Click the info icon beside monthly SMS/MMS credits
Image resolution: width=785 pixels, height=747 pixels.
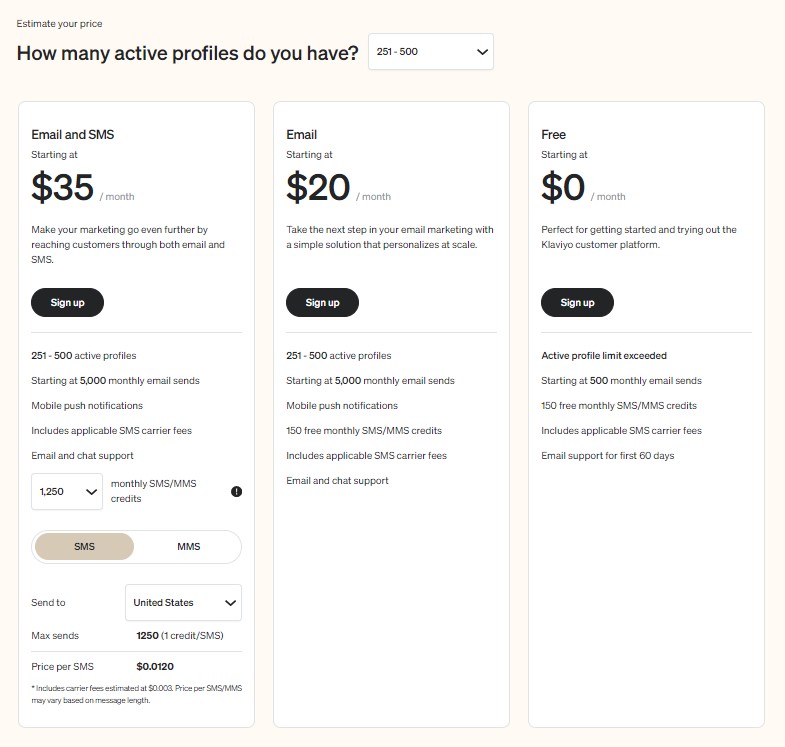tap(236, 491)
